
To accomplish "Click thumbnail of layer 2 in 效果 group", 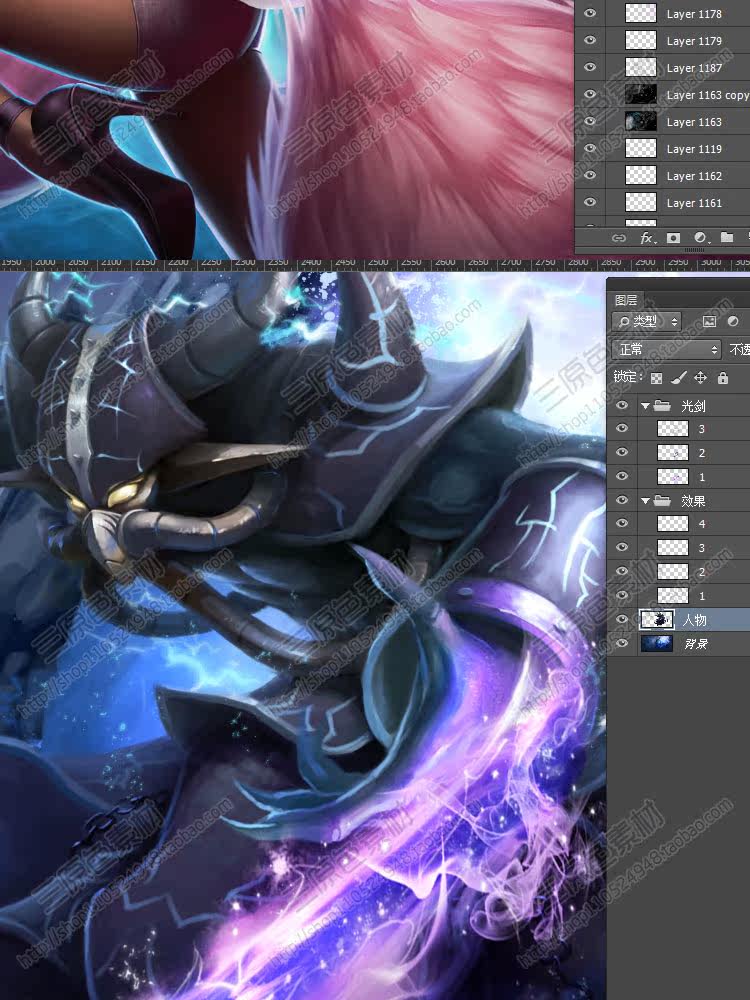I will coord(673,571).
